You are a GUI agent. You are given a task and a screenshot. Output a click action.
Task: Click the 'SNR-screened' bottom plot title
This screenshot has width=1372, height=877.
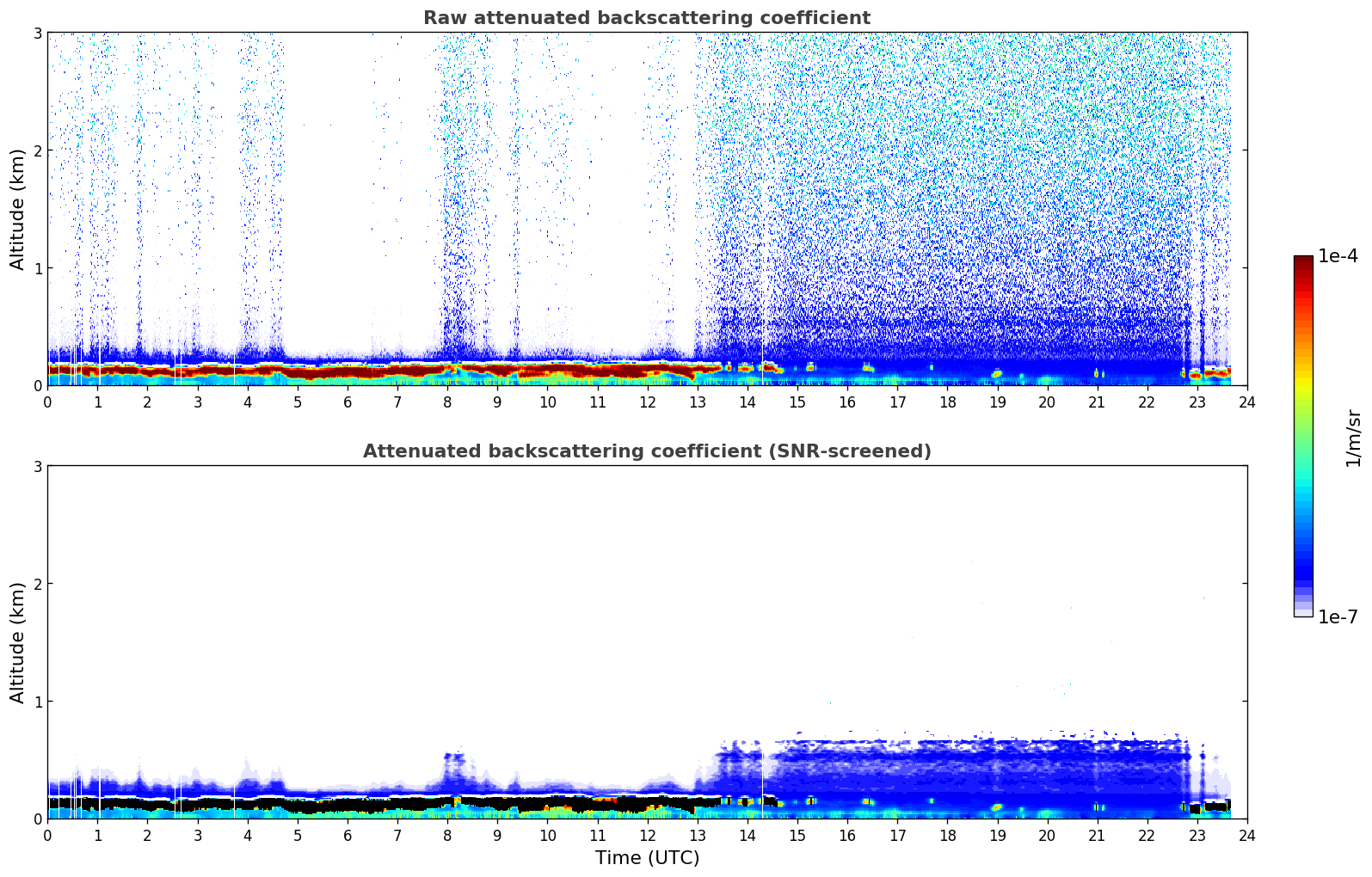(x=646, y=451)
